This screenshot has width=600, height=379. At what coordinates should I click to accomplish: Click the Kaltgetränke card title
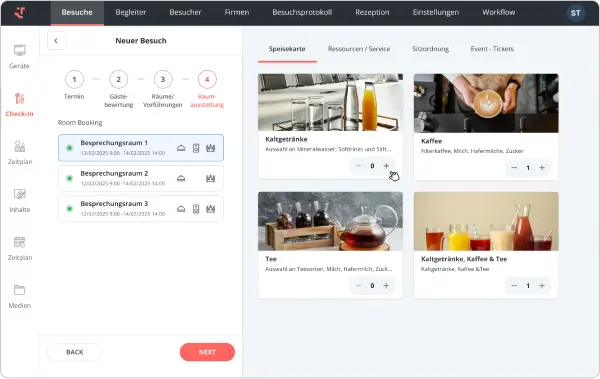tap(286, 139)
